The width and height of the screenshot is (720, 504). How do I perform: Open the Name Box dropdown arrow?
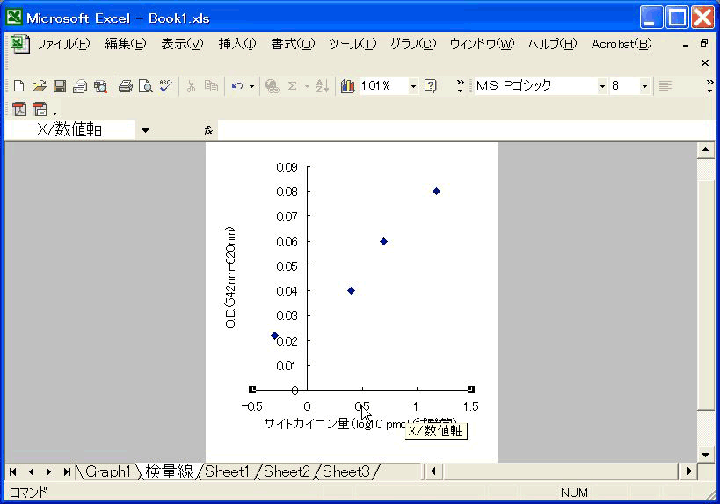(x=145, y=130)
